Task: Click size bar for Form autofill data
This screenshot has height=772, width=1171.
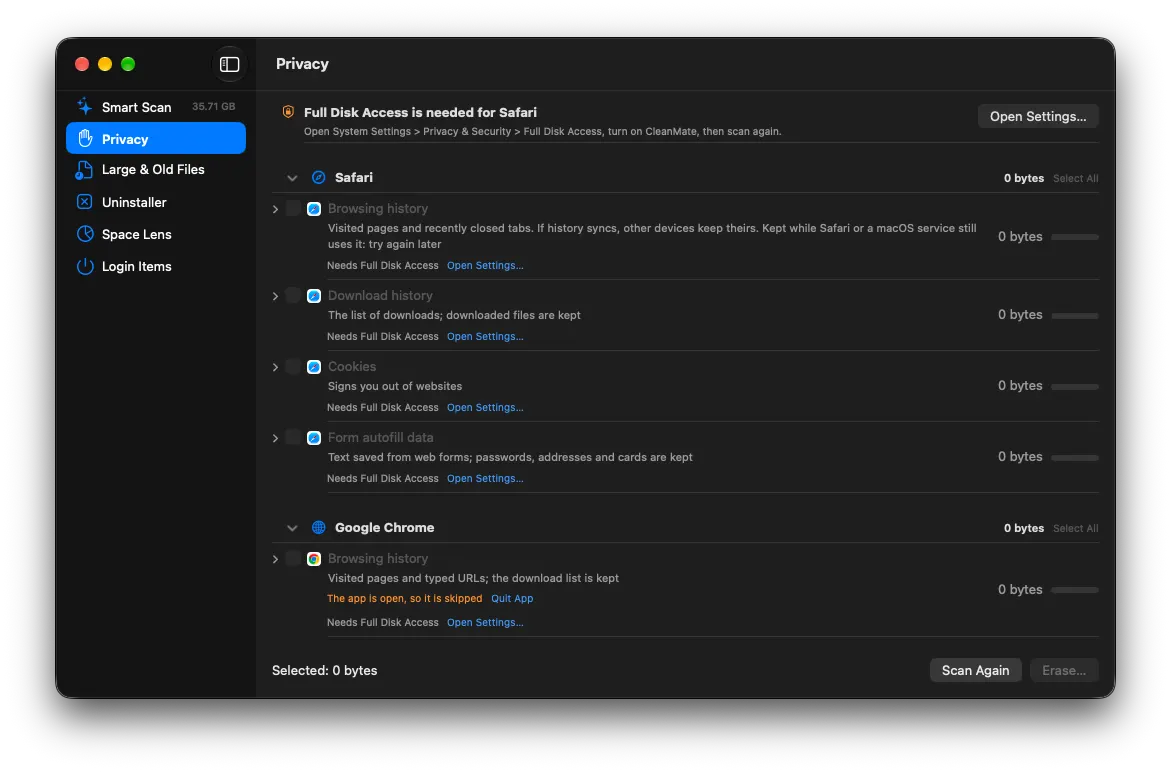Action: [x=1075, y=458]
